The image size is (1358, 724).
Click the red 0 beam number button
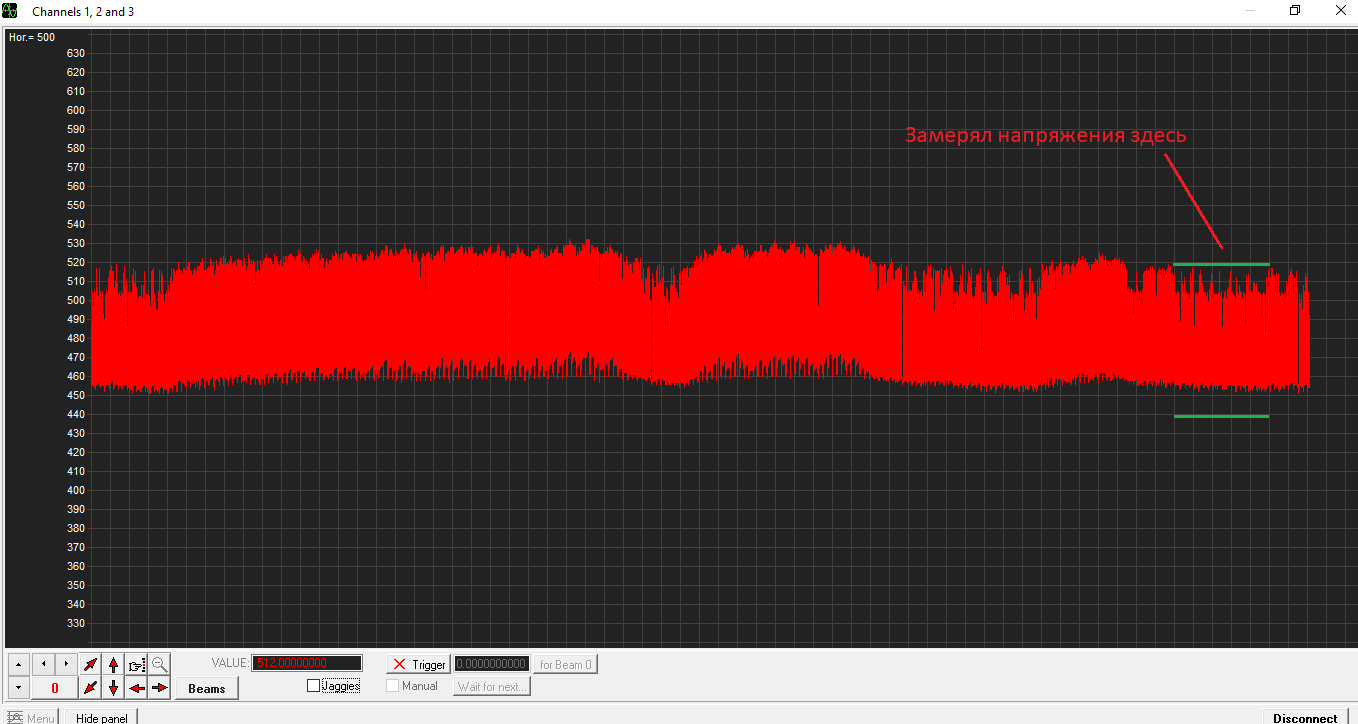[55, 688]
